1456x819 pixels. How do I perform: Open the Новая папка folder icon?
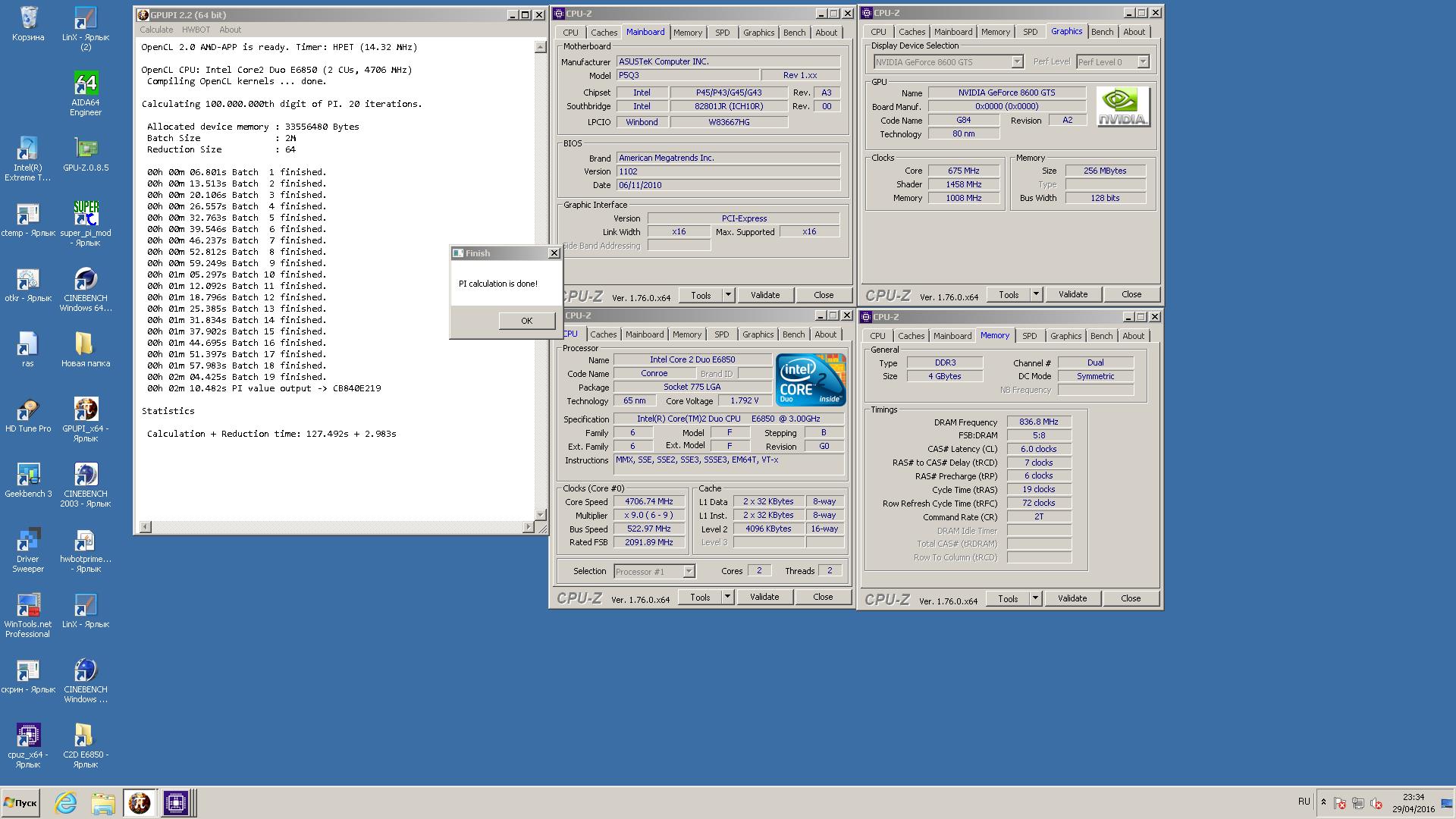(86, 350)
